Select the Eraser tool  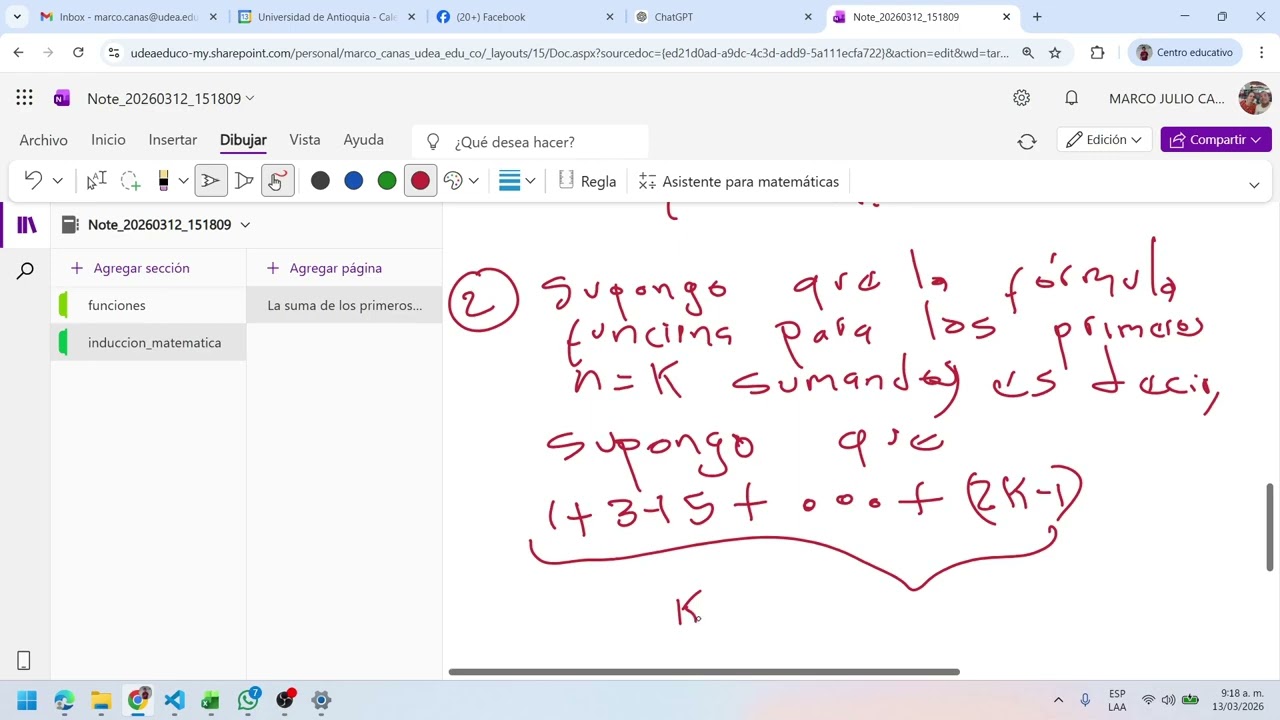coord(163,181)
